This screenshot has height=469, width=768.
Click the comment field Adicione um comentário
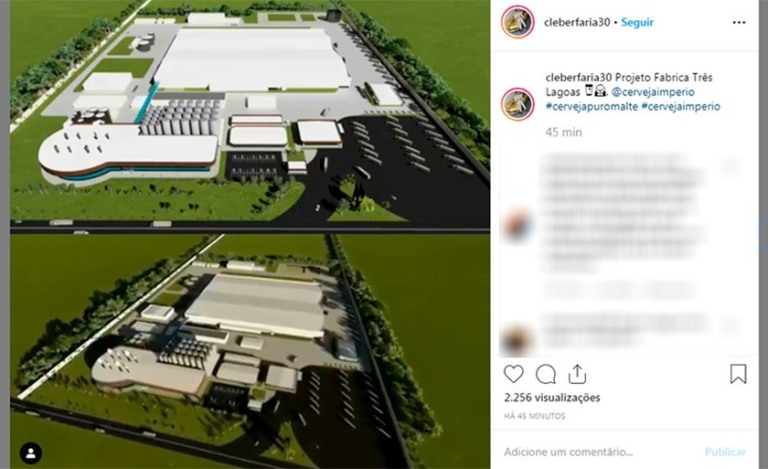568,452
